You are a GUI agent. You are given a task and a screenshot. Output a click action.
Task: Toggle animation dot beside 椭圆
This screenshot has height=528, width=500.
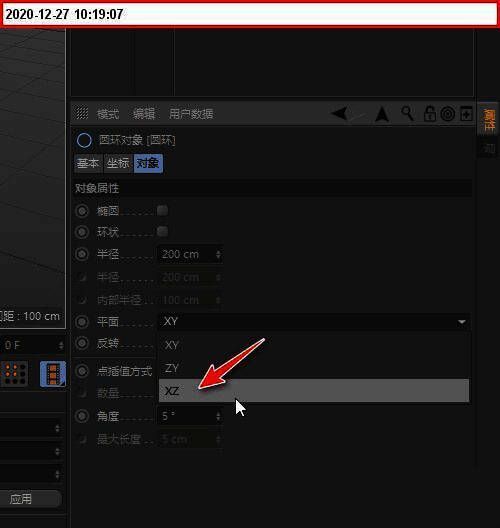(82, 211)
